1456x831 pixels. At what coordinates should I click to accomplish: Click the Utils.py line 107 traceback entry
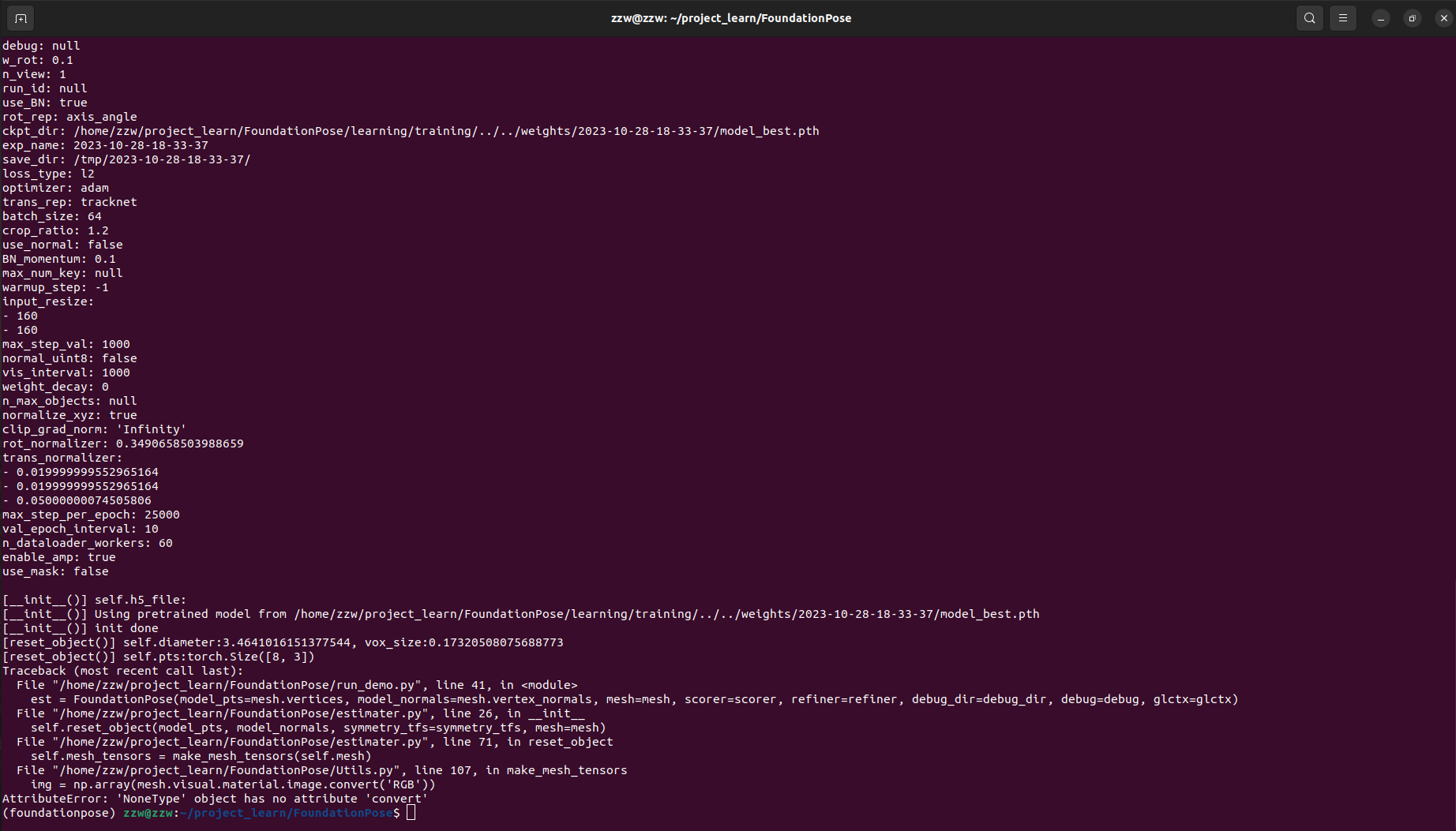point(322,770)
